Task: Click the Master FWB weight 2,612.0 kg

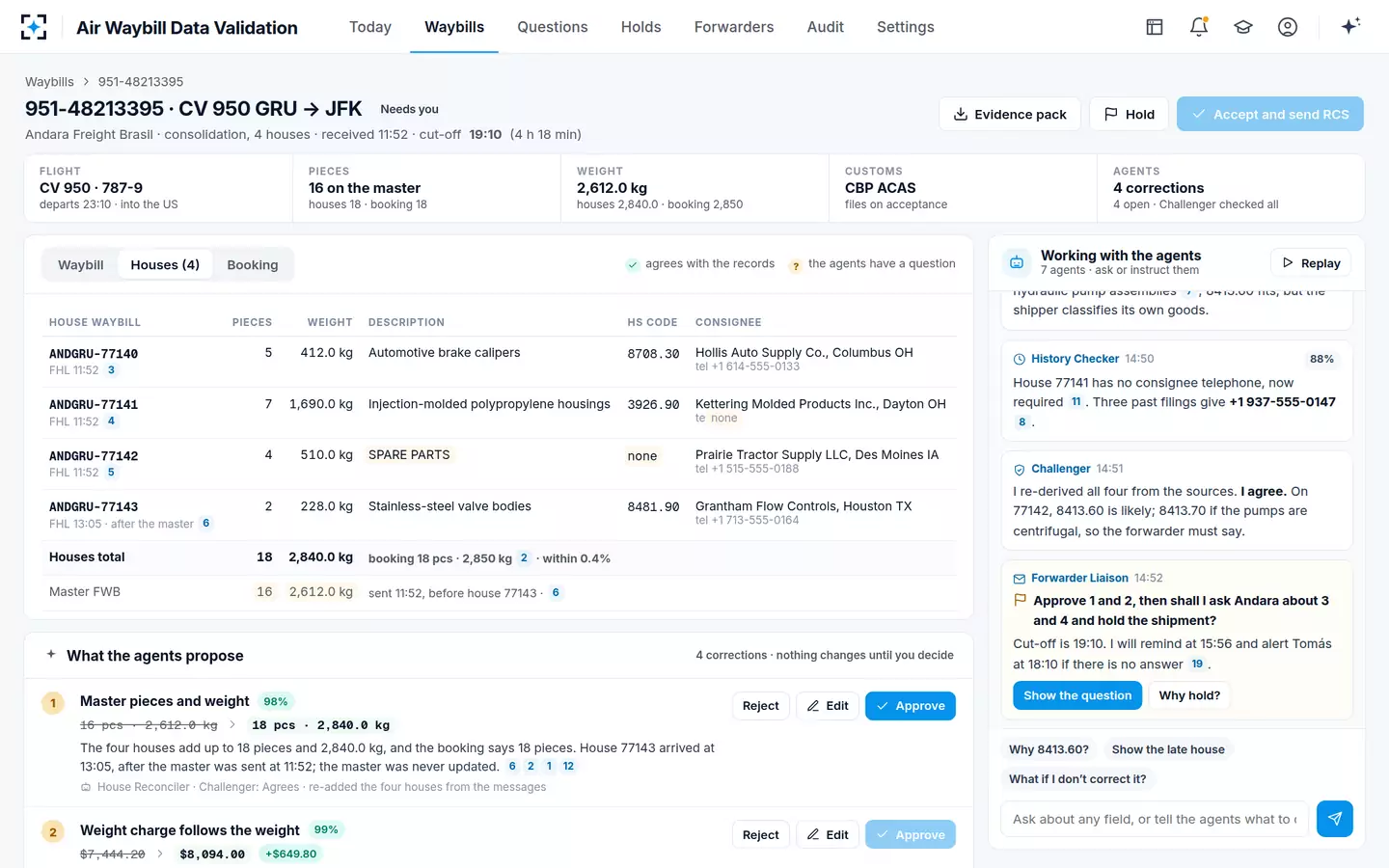Action: (321, 592)
